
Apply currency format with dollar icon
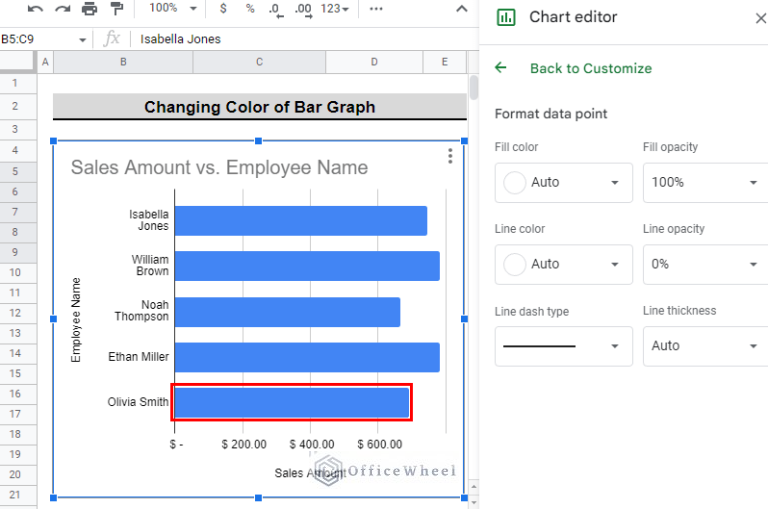[222, 9]
